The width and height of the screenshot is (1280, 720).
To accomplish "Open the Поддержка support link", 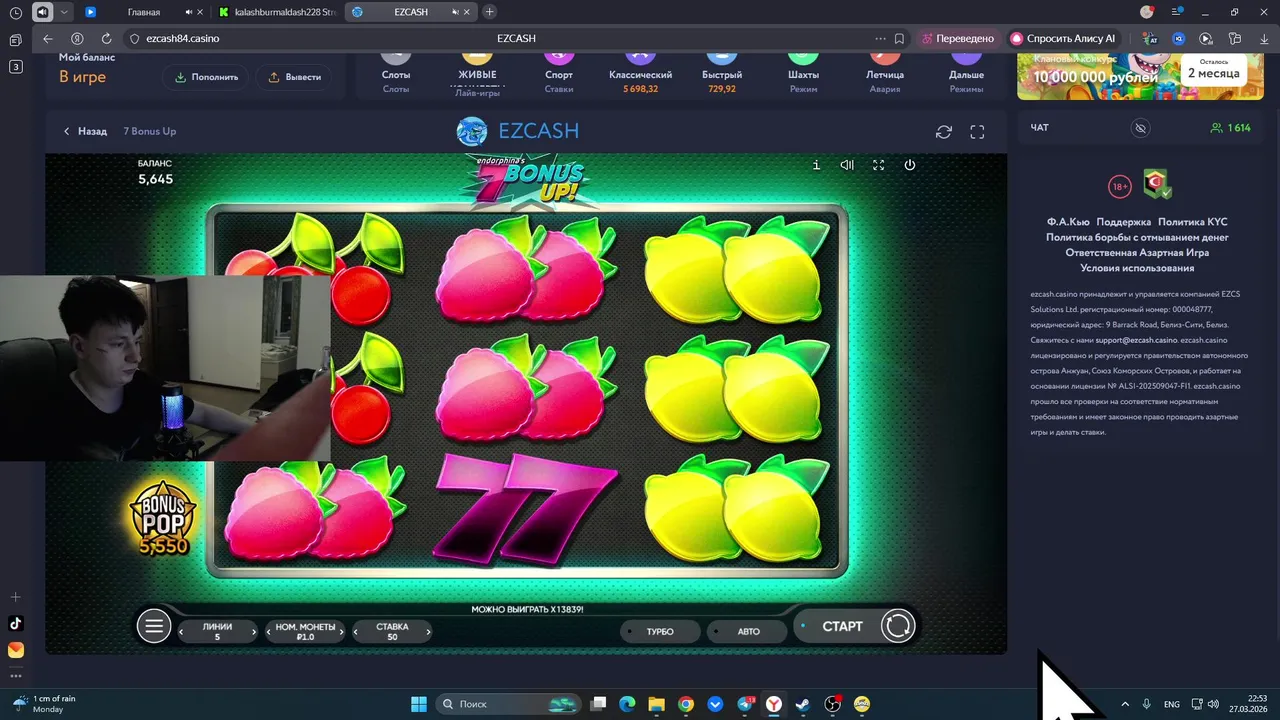I will coord(1123,222).
